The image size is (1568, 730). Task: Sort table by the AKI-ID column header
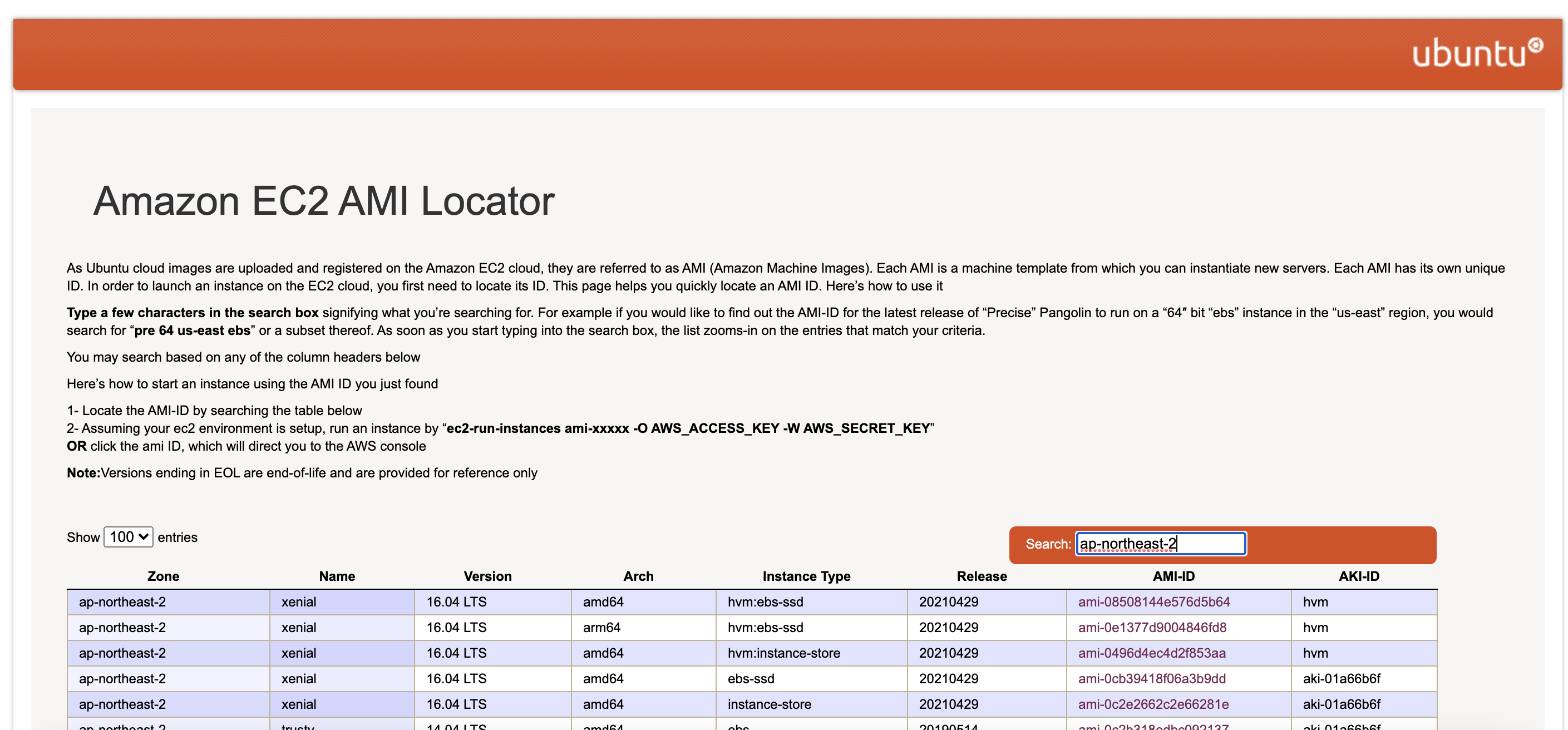pyautogui.click(x=1359, y=576)
